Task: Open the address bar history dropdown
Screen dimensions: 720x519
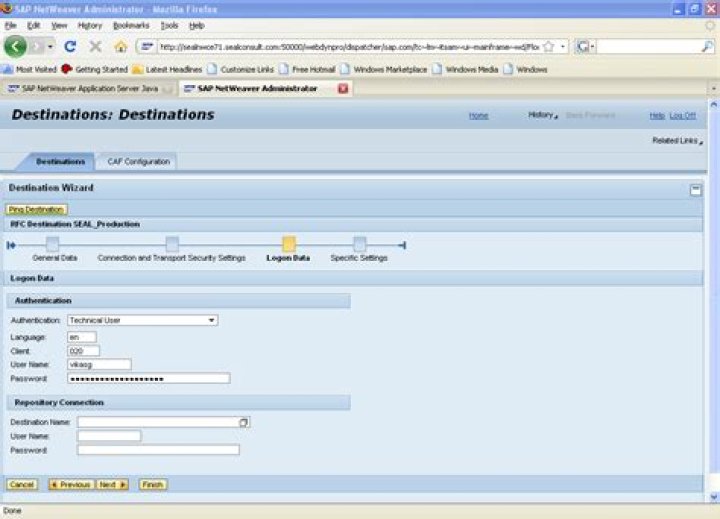Action: point(562,46)
